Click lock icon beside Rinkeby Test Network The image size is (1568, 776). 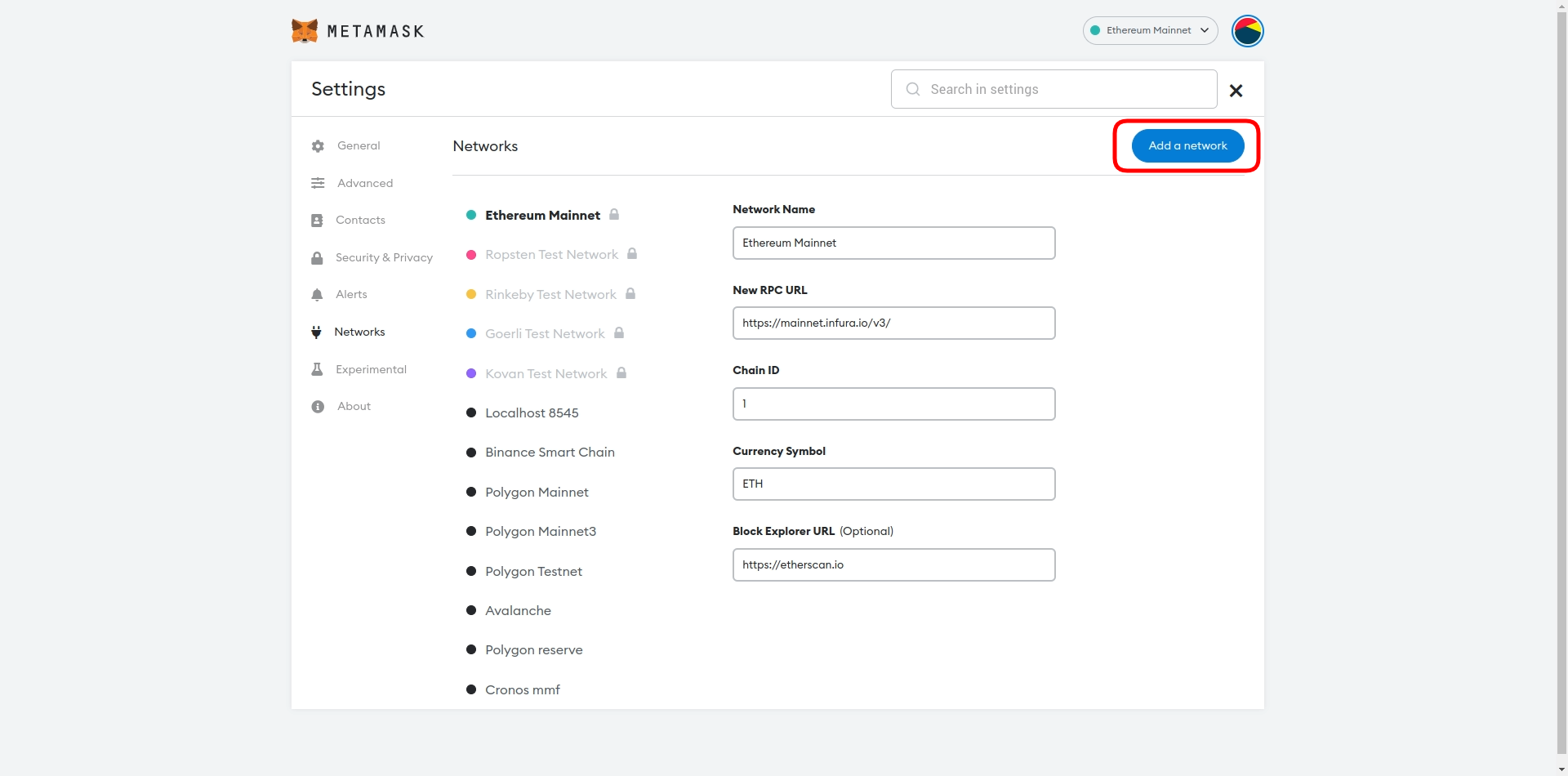coord(630,293)
